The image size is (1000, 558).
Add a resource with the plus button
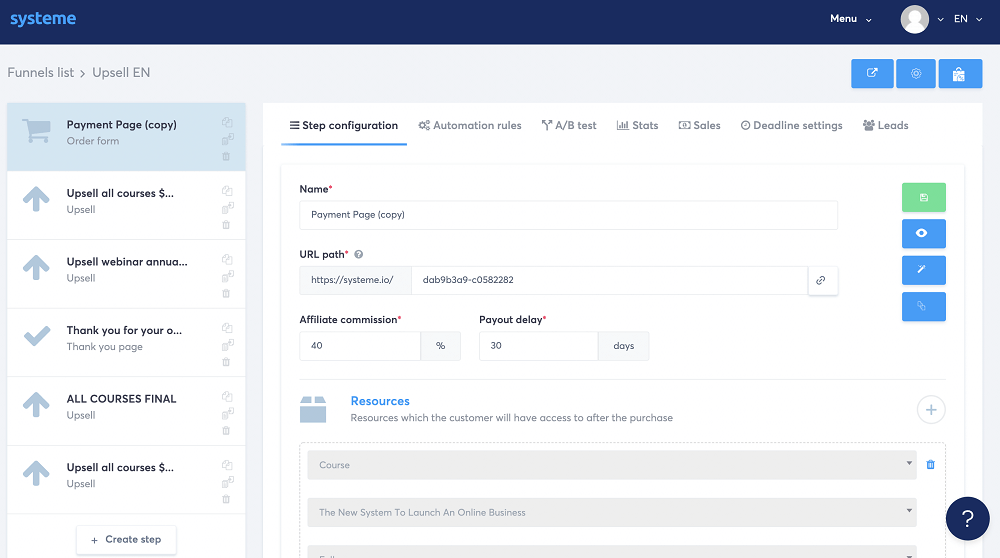click(x=930, y=409)
